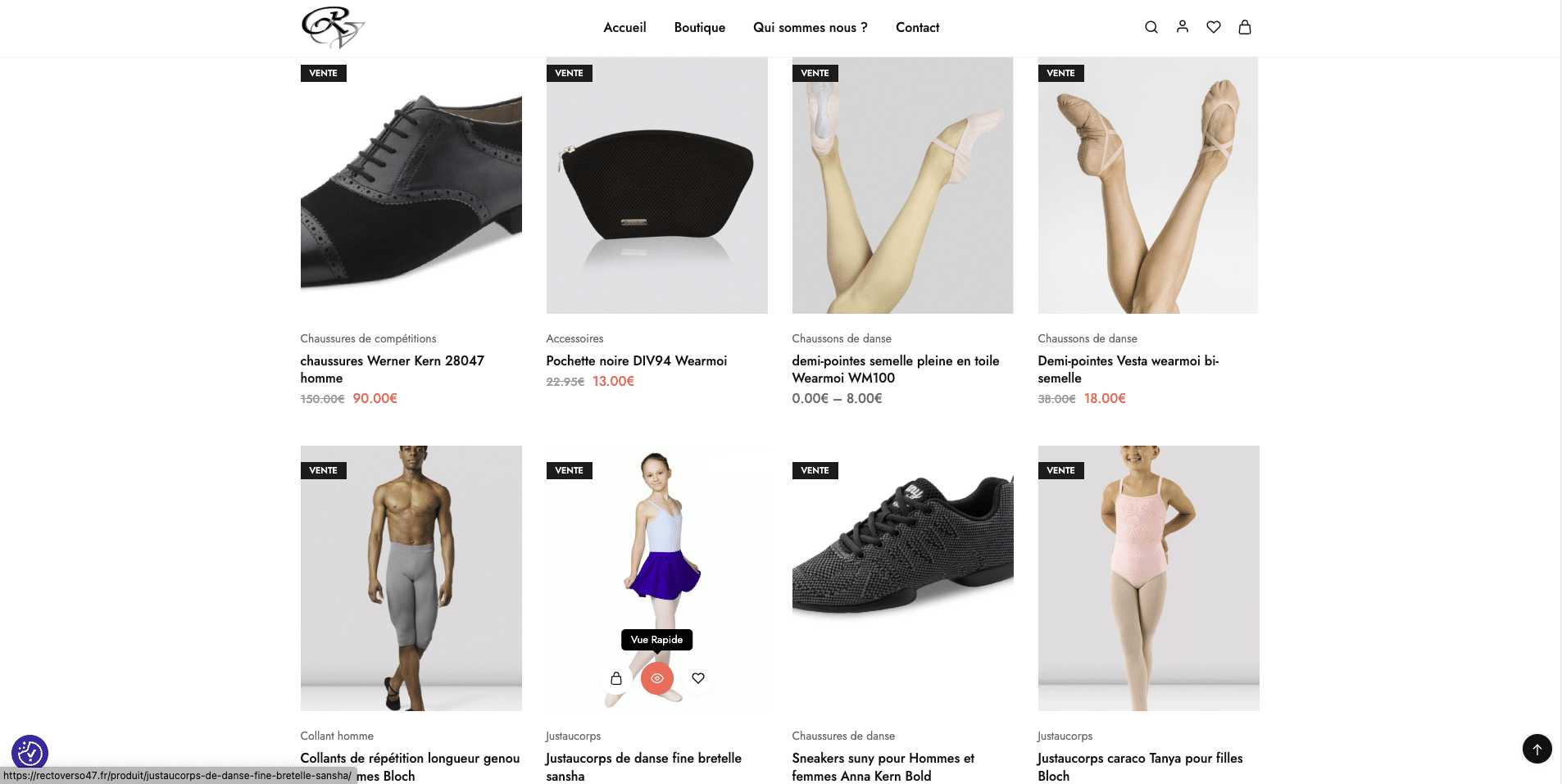Open the shopping bag cart icon
Image resolution: width=1562 pixels, height=784 pixels.
1244,27
